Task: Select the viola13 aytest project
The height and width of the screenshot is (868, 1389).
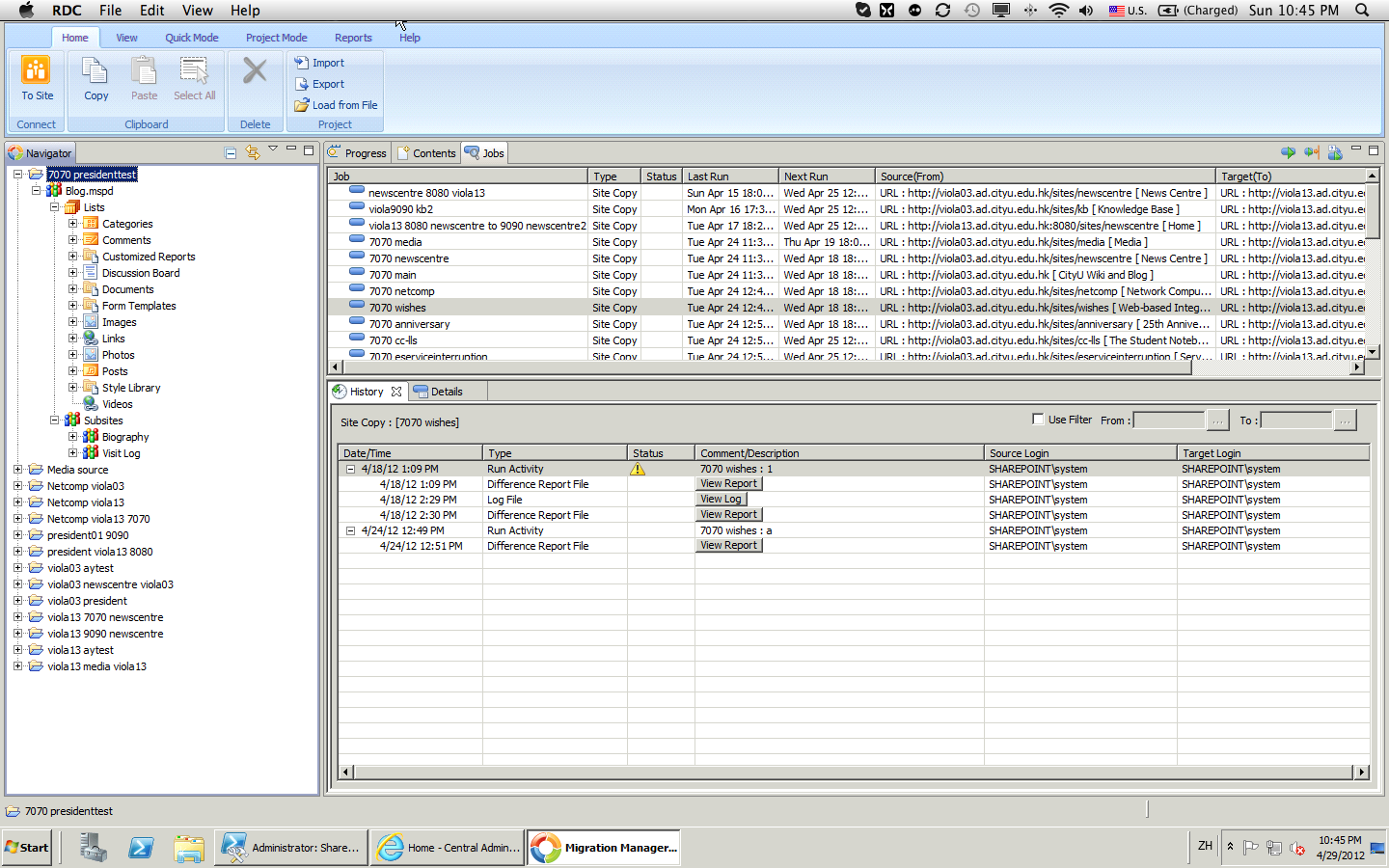Action: pyautogui.click(x=80, y=650)
